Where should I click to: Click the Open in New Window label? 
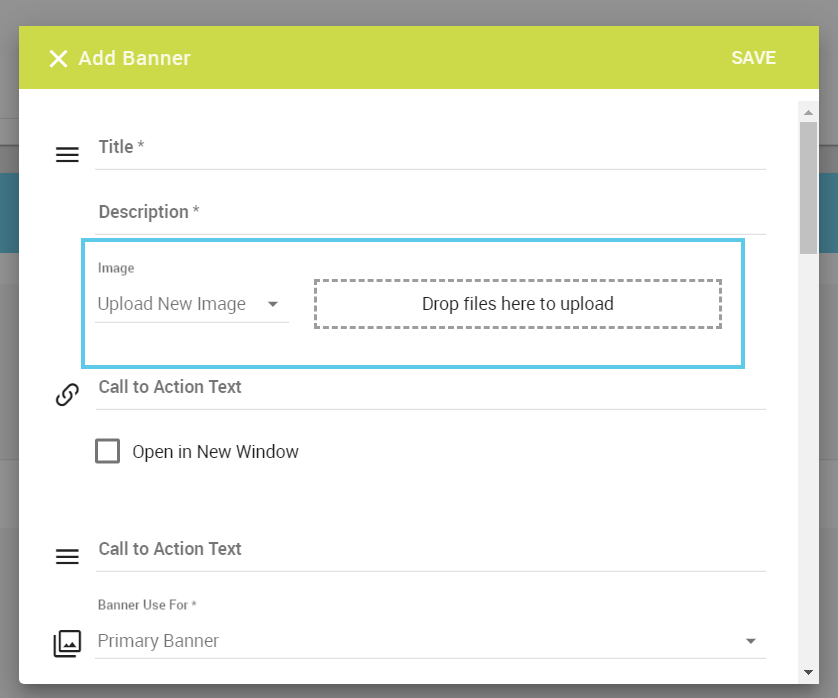tap(215, 452)
